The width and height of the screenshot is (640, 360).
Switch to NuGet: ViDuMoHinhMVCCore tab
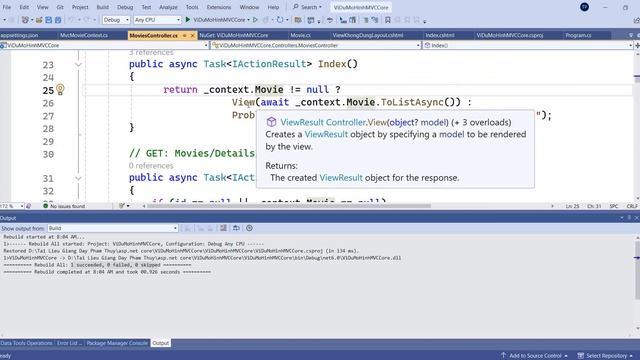[x=233, y=36]
